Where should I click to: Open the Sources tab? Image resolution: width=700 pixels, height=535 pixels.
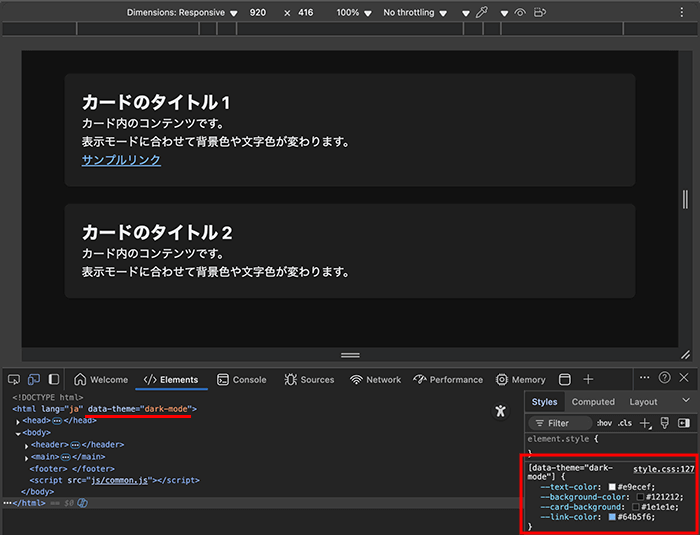309,380
